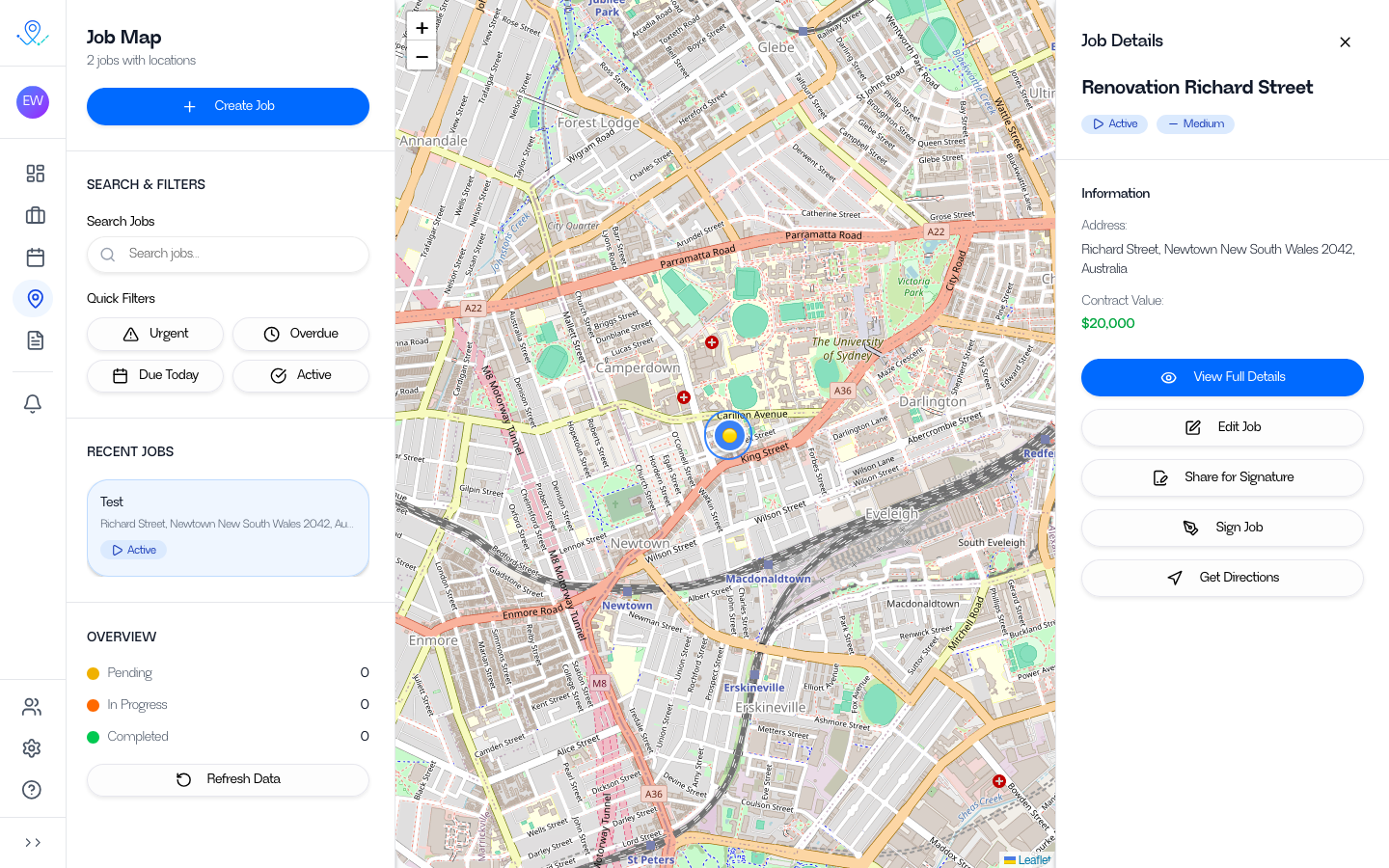Open the settings gear icon
Image resolution: width=1389 pixels, height=868 pixels.
click(32, 748)
